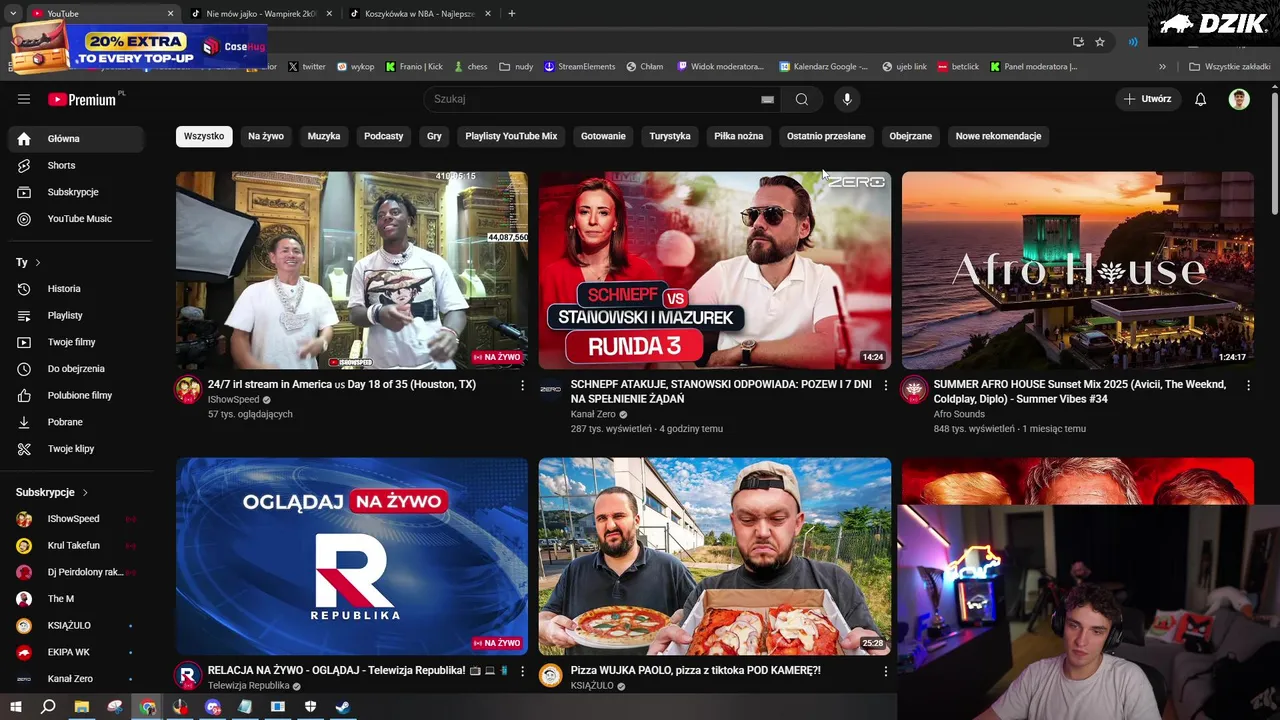This screenshot has height=720, width=1280.
Task: Open Twoje klipy in the sidebar
Action: (x=76, y=449)
